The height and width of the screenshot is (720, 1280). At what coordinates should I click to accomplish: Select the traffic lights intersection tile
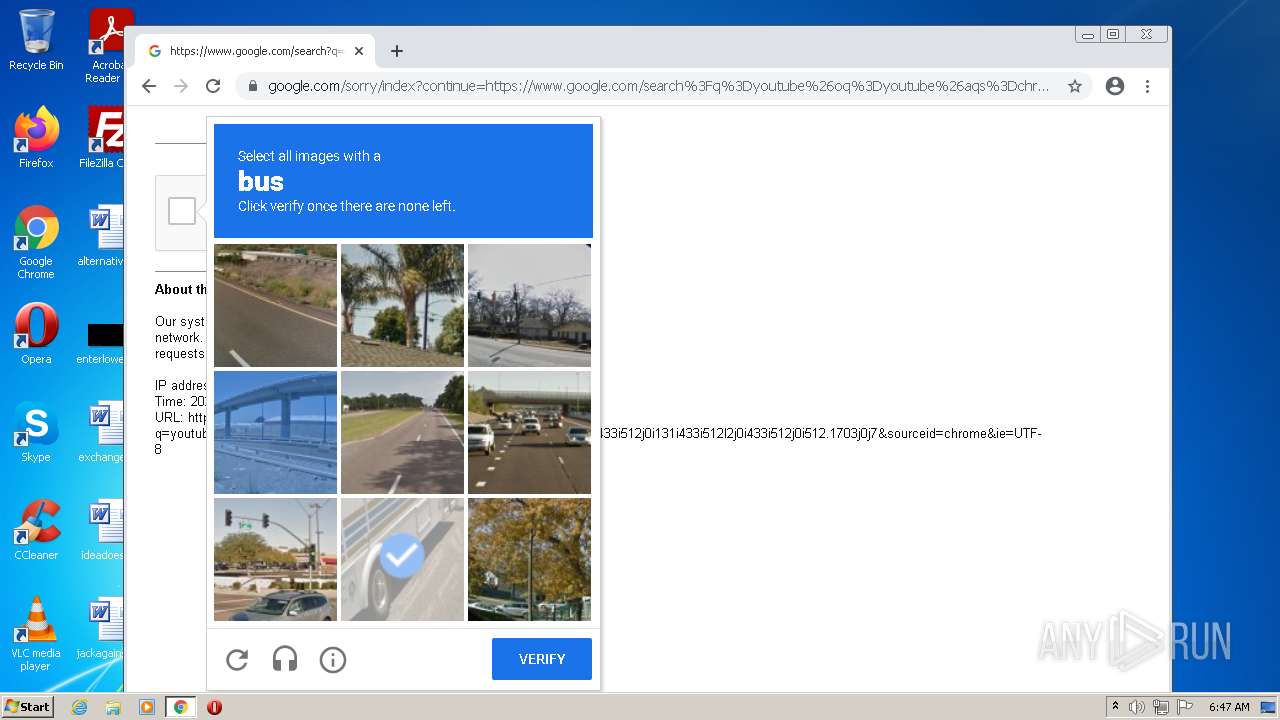[x=275, y=559]
